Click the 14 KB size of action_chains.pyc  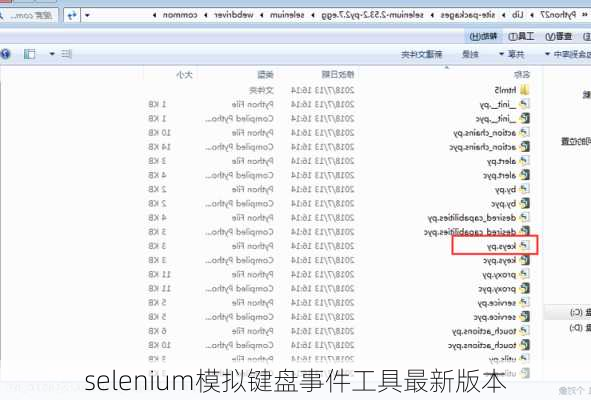click(159, 147)
